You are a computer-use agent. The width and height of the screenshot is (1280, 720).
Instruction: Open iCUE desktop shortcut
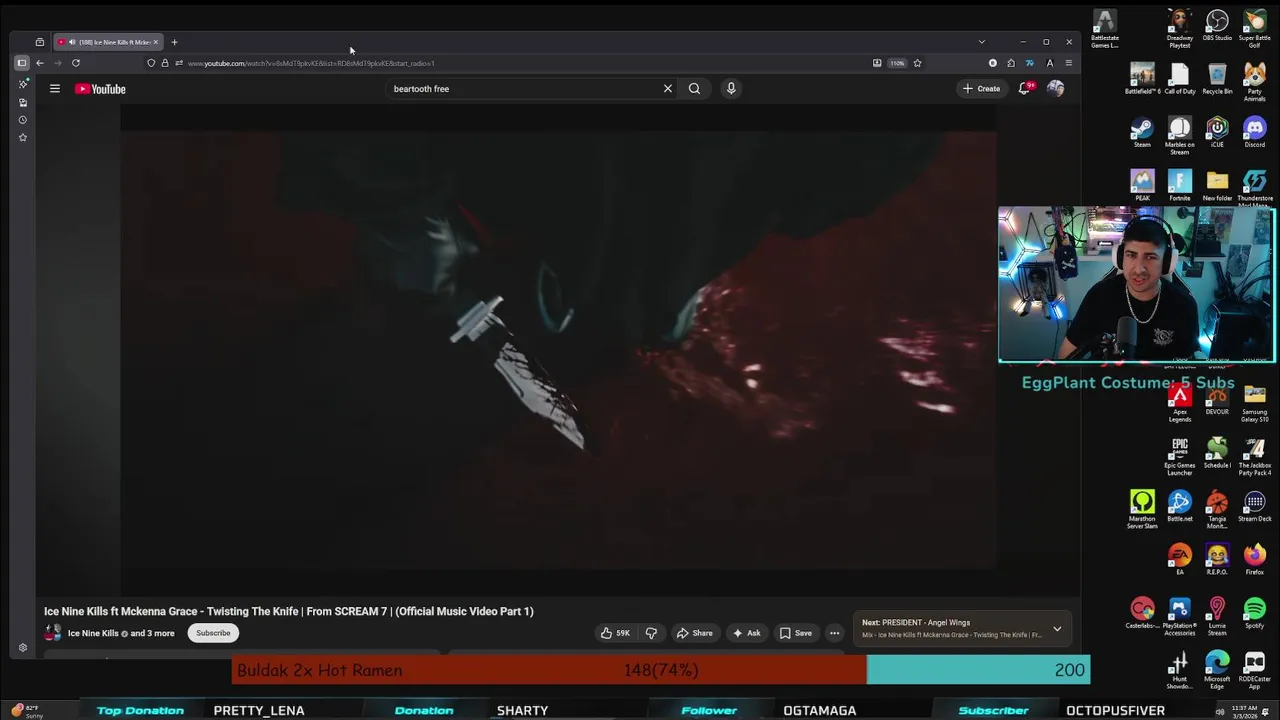click(1217, 133)
